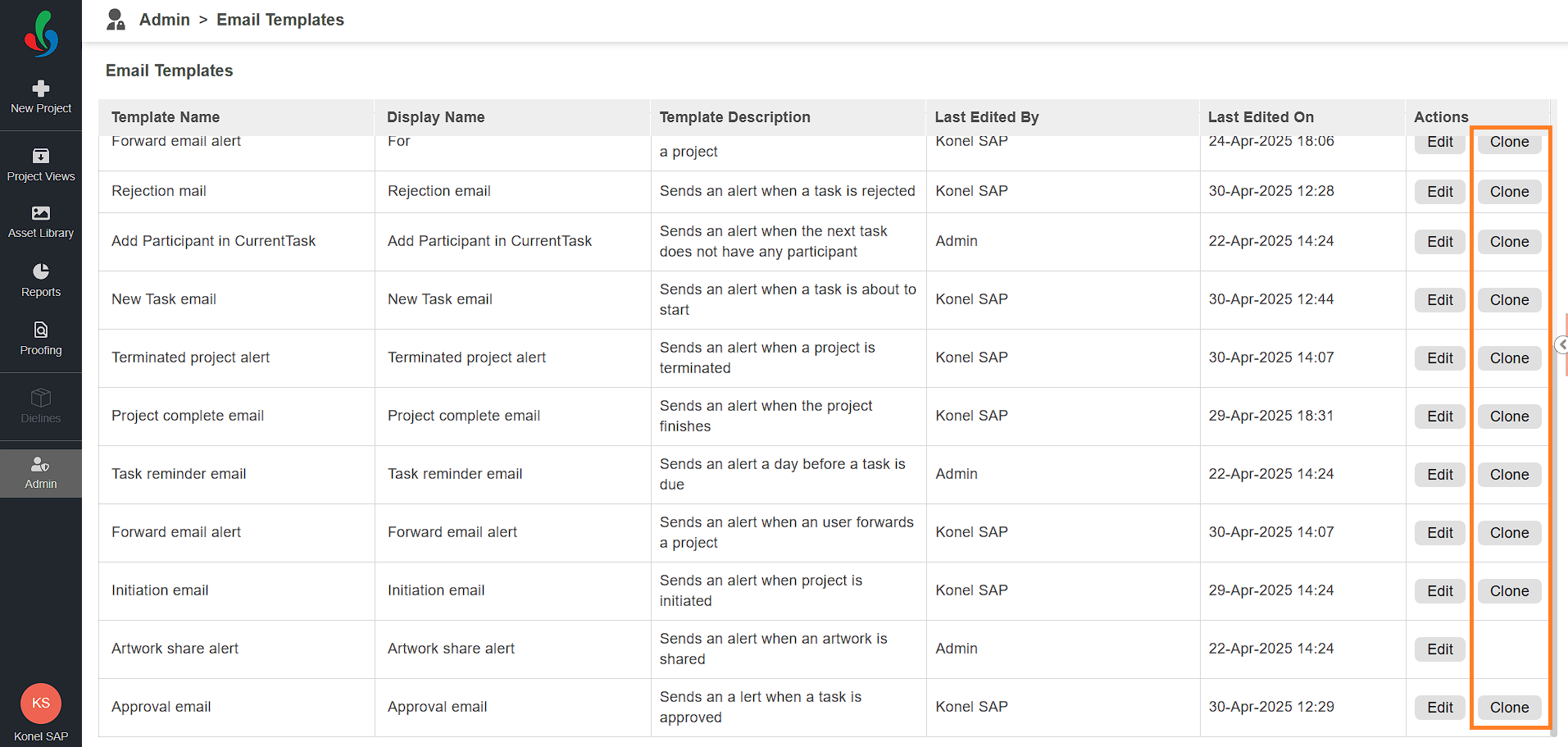Select 'Artwork share alert' template name

[175, 649]
